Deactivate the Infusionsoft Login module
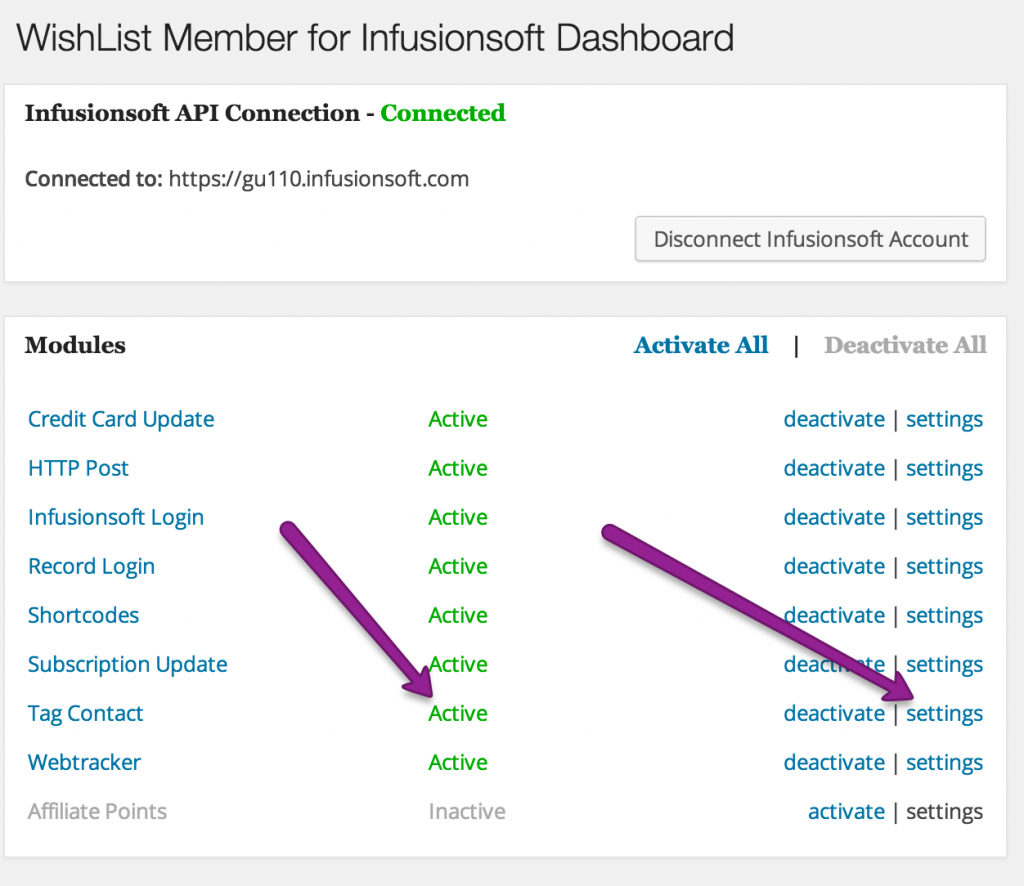The height and width of the screenshot is (886, 1024). click(834, 517)
